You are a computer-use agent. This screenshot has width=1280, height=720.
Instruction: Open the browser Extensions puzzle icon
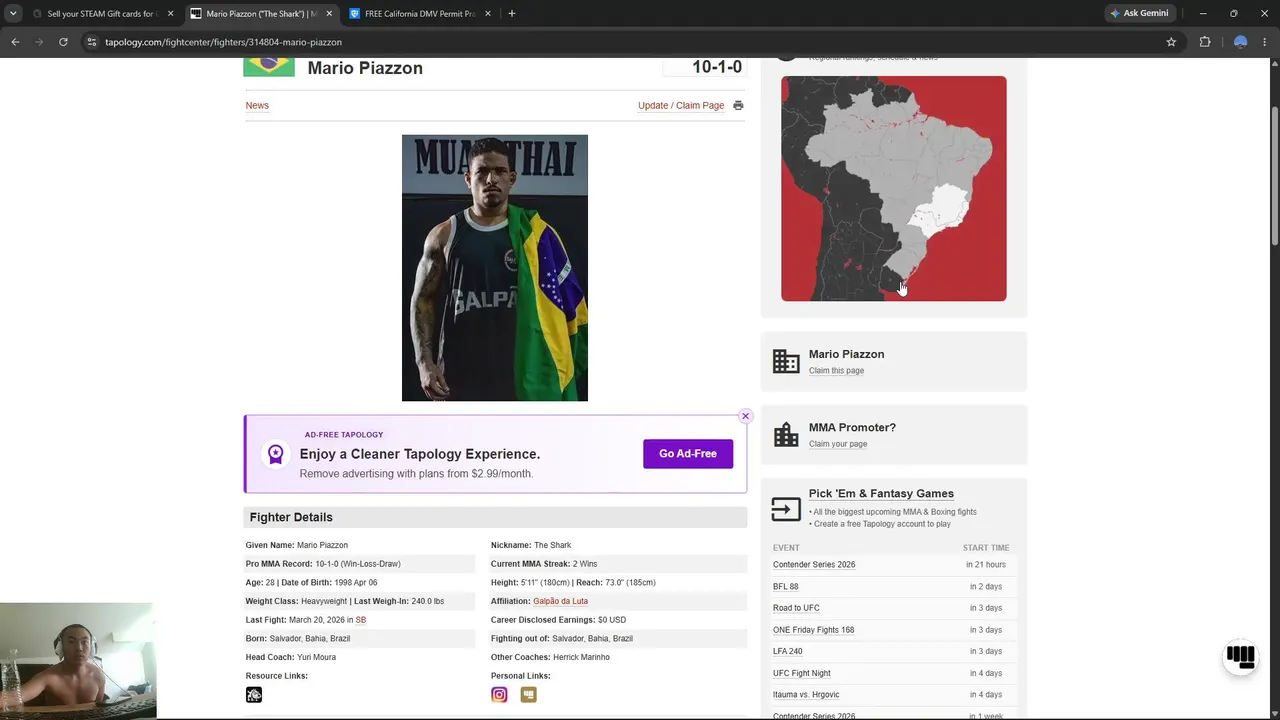1205,42
